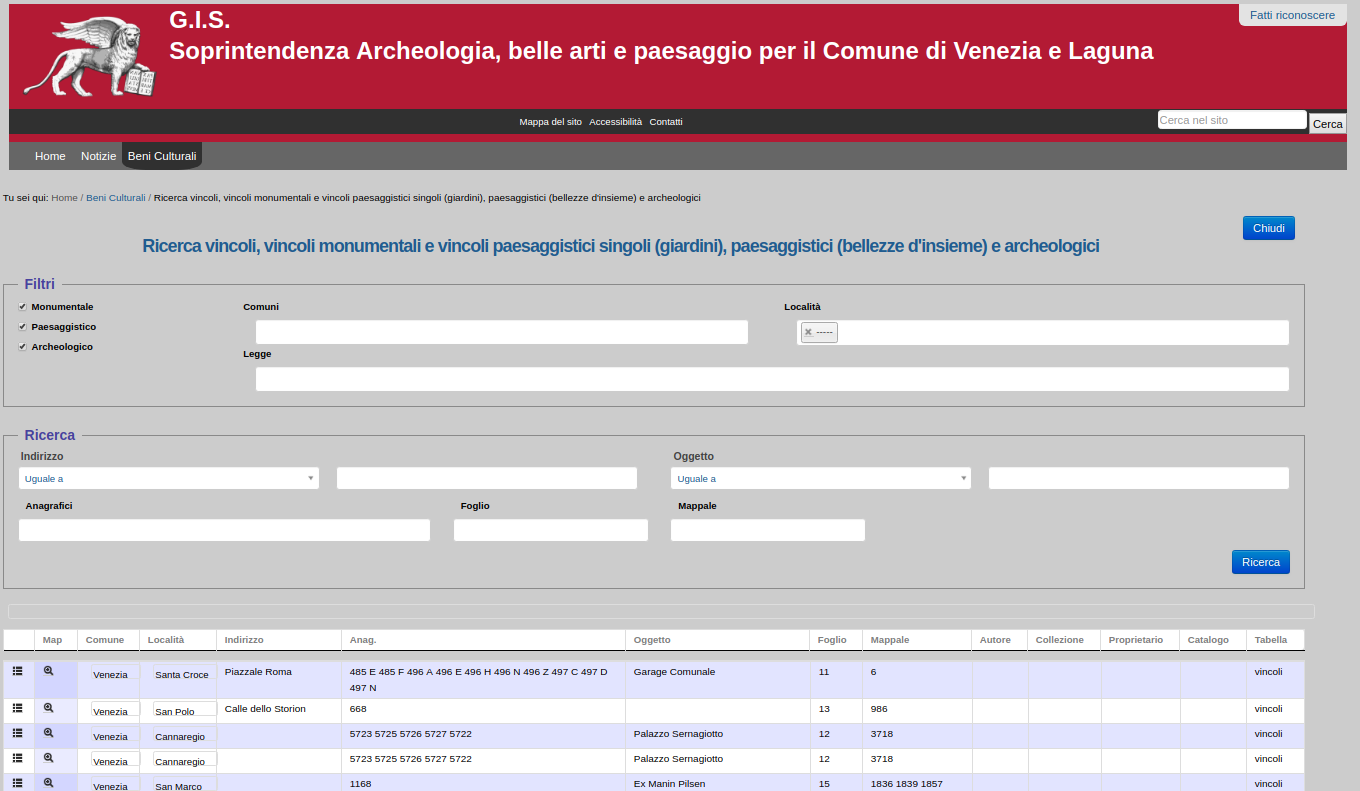Show map for Ex Manin Pilsen row
Viewport: 1360px width, 791px height.
coord(48,783)
